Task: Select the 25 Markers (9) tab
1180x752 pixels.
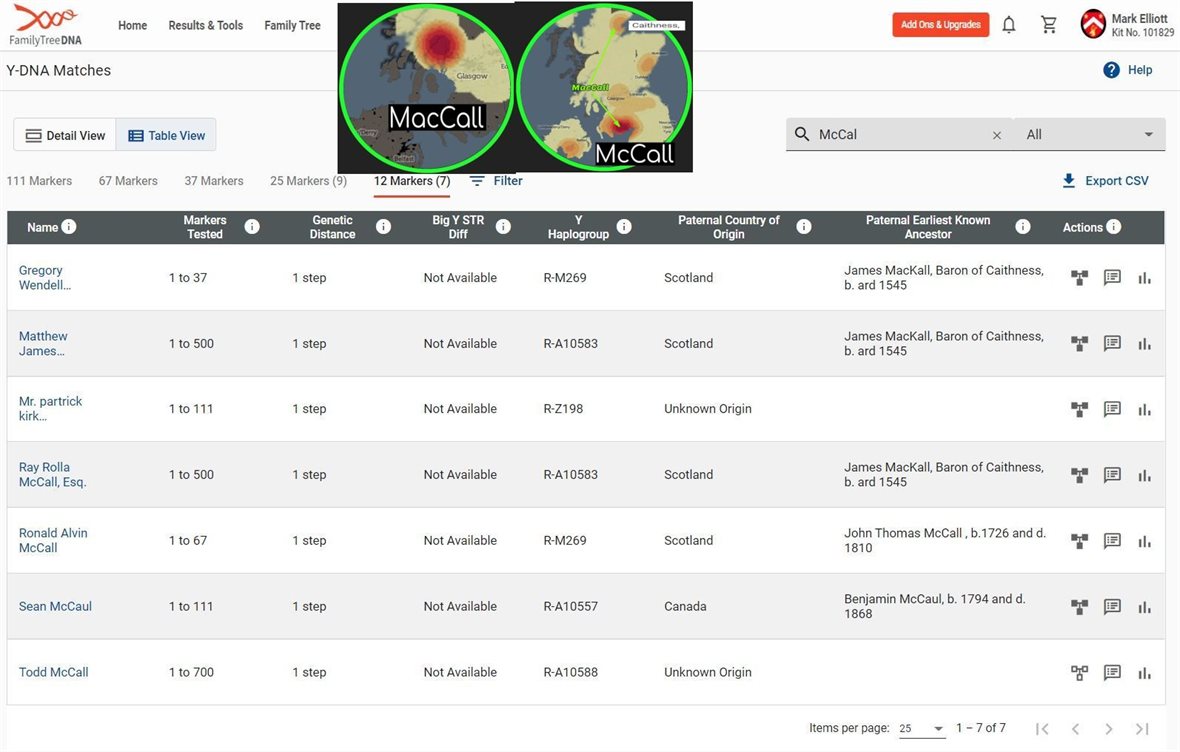Action: (308, 181)
